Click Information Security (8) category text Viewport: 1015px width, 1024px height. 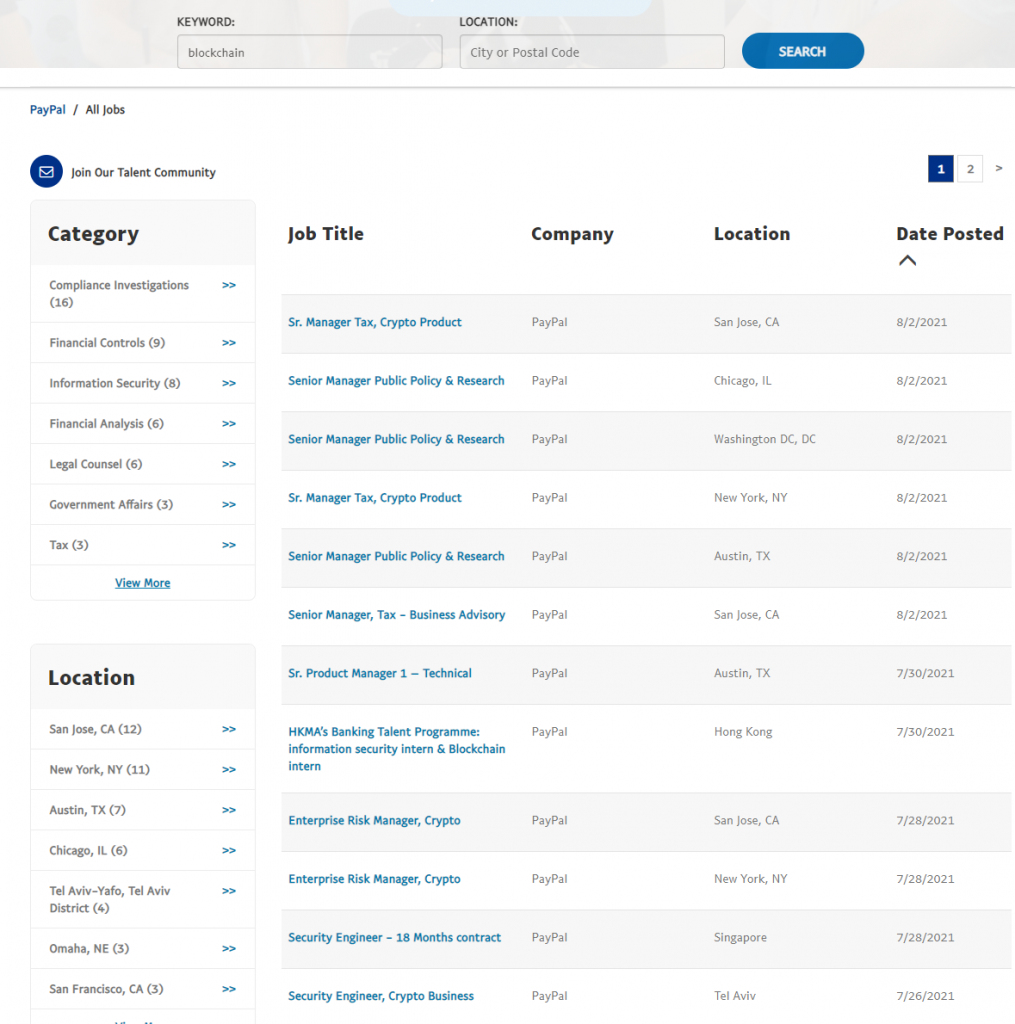coord(115,383)
